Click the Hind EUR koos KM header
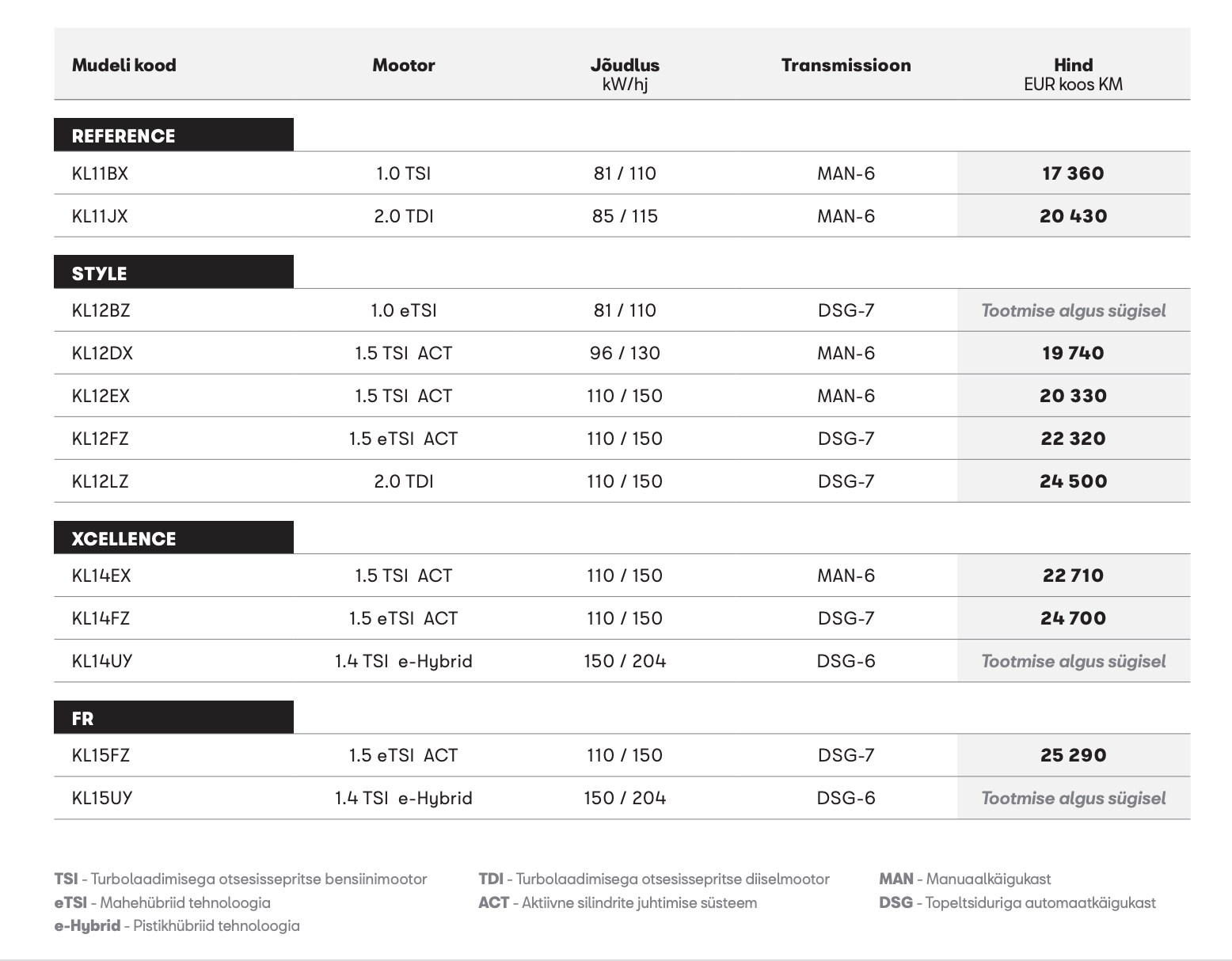Viewport: 1232px width, 961px height. click(1073, 74)
